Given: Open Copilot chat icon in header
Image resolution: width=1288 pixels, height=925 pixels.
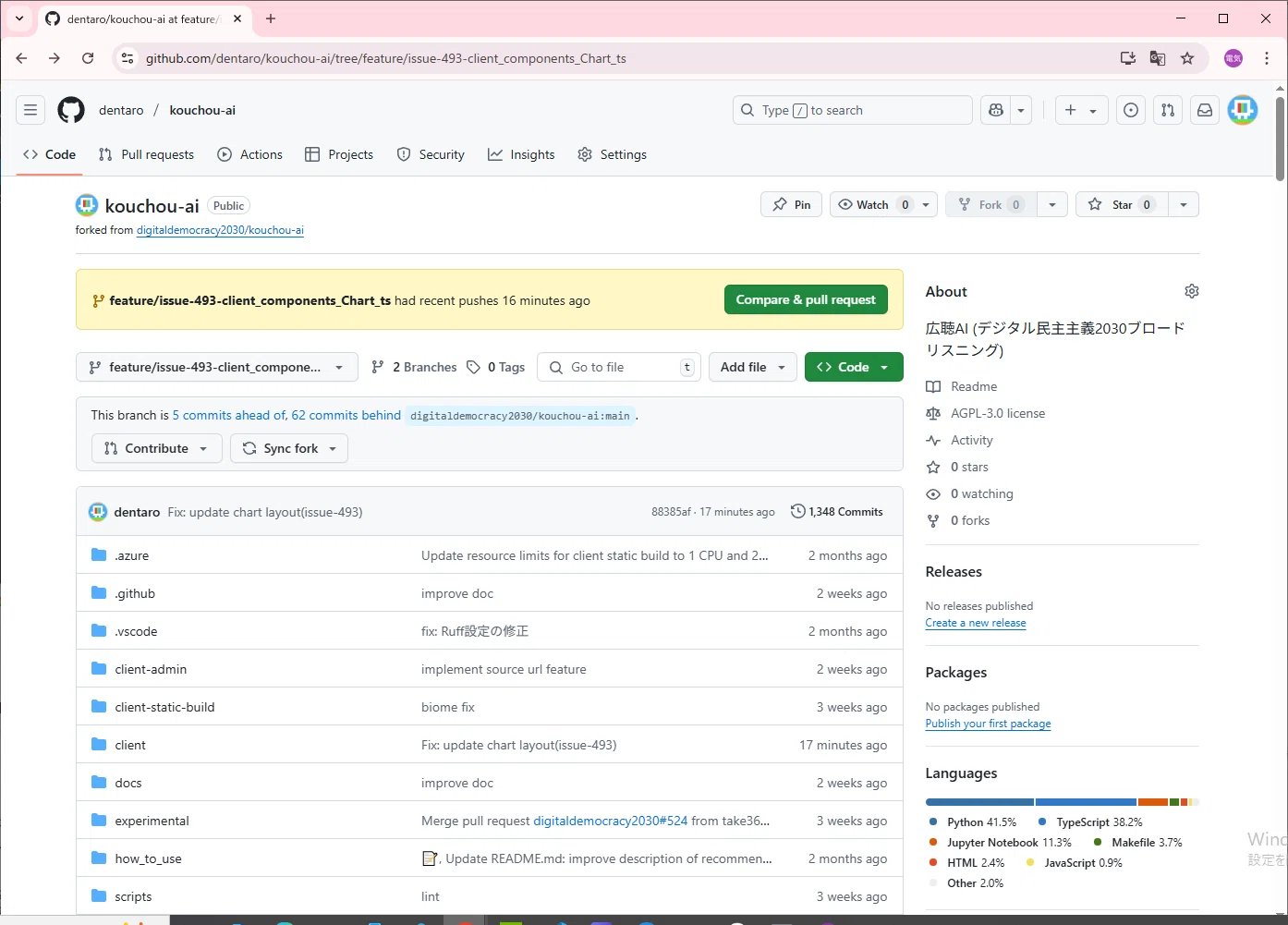Looking at the screenshot, I should coord(996,110).
